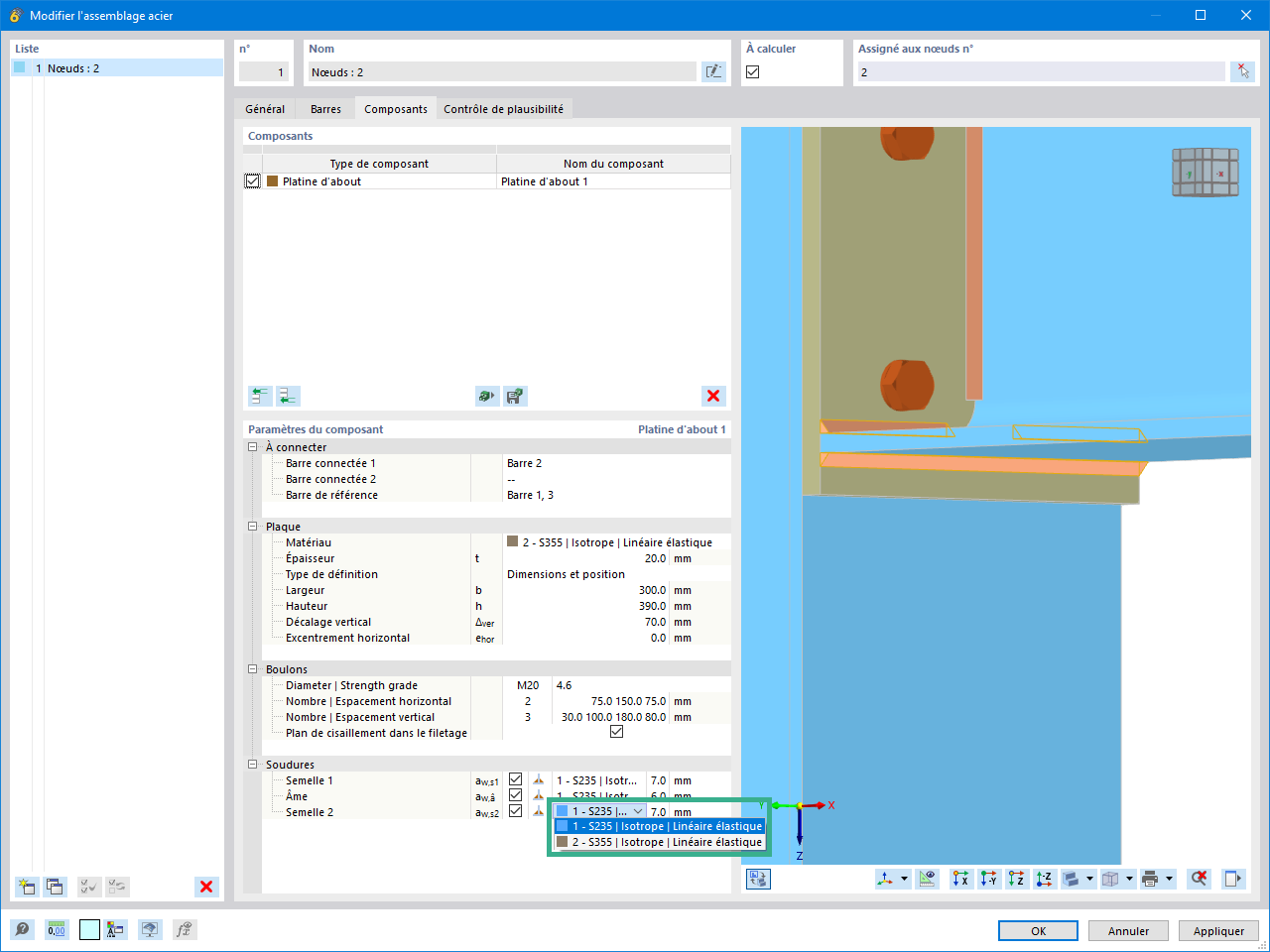Set view in -Y direction

989,879
